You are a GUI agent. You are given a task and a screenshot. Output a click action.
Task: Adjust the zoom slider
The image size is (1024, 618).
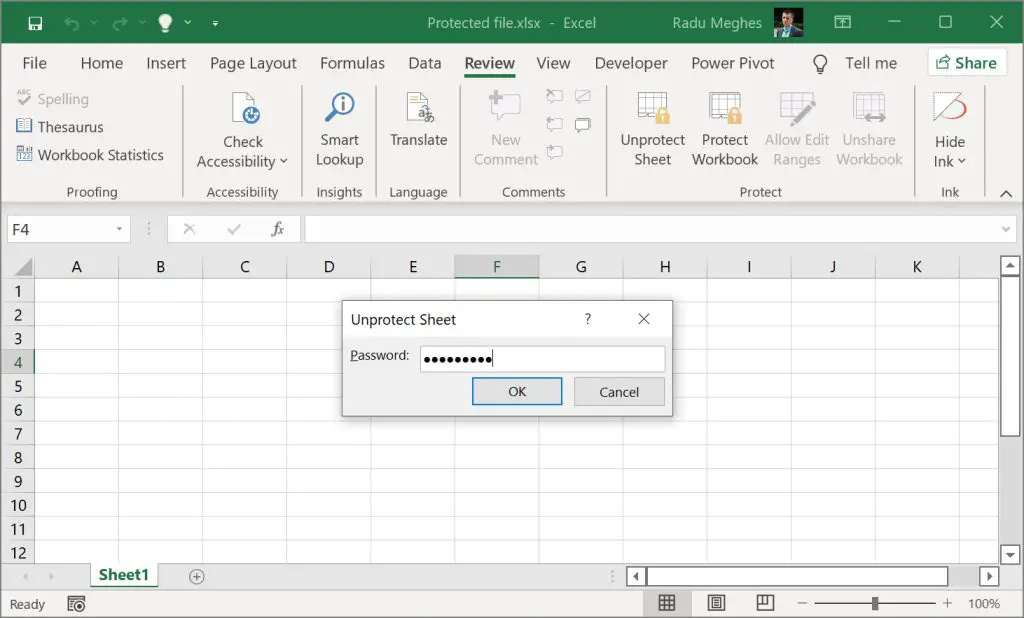(875, 603)
